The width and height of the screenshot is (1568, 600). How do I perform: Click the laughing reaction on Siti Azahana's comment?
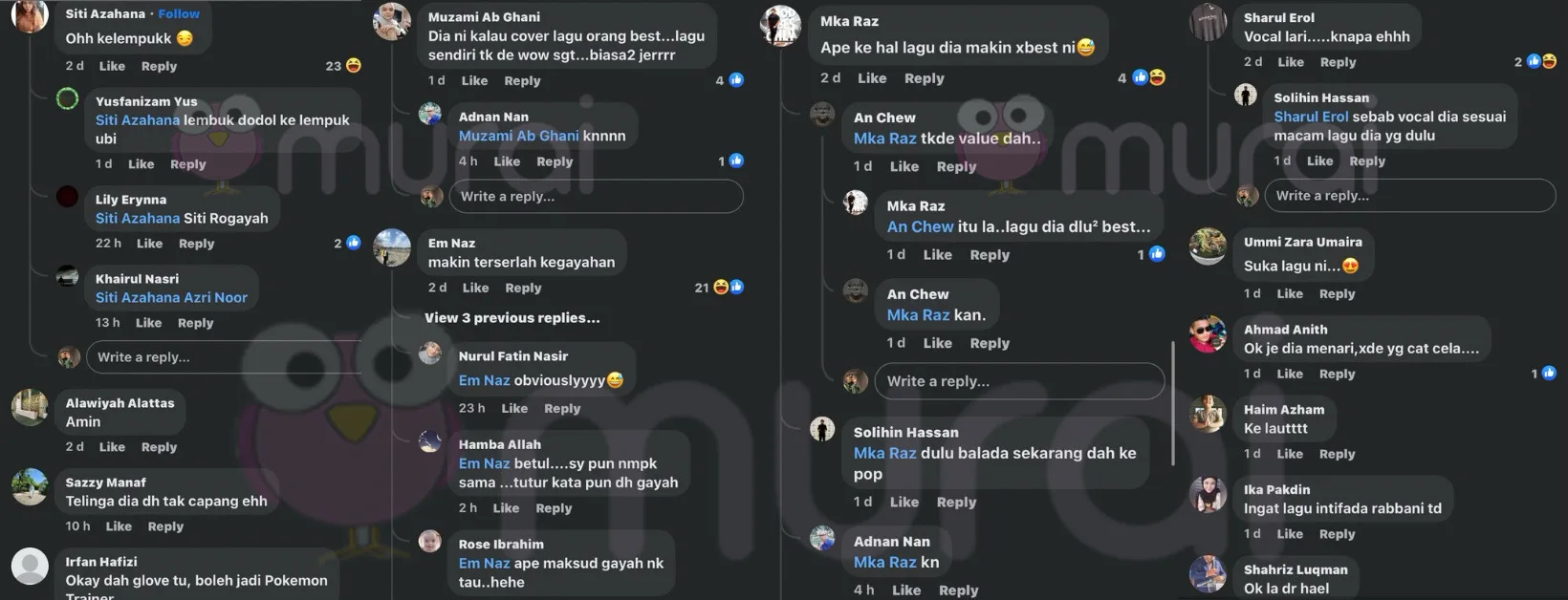[x=353, y=66]
